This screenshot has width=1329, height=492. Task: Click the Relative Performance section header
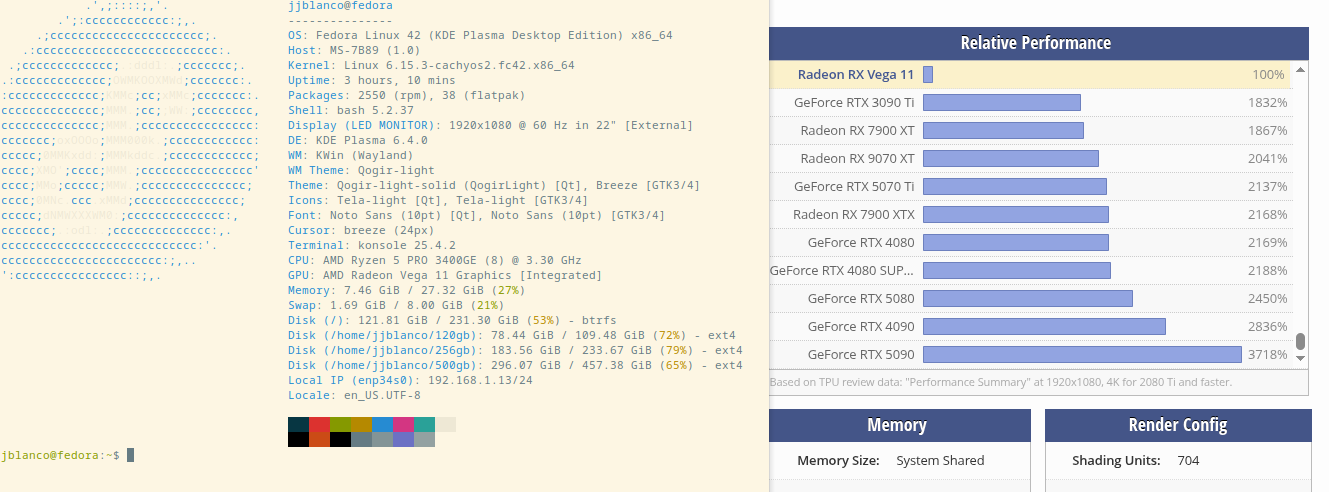coord(1039,43)
